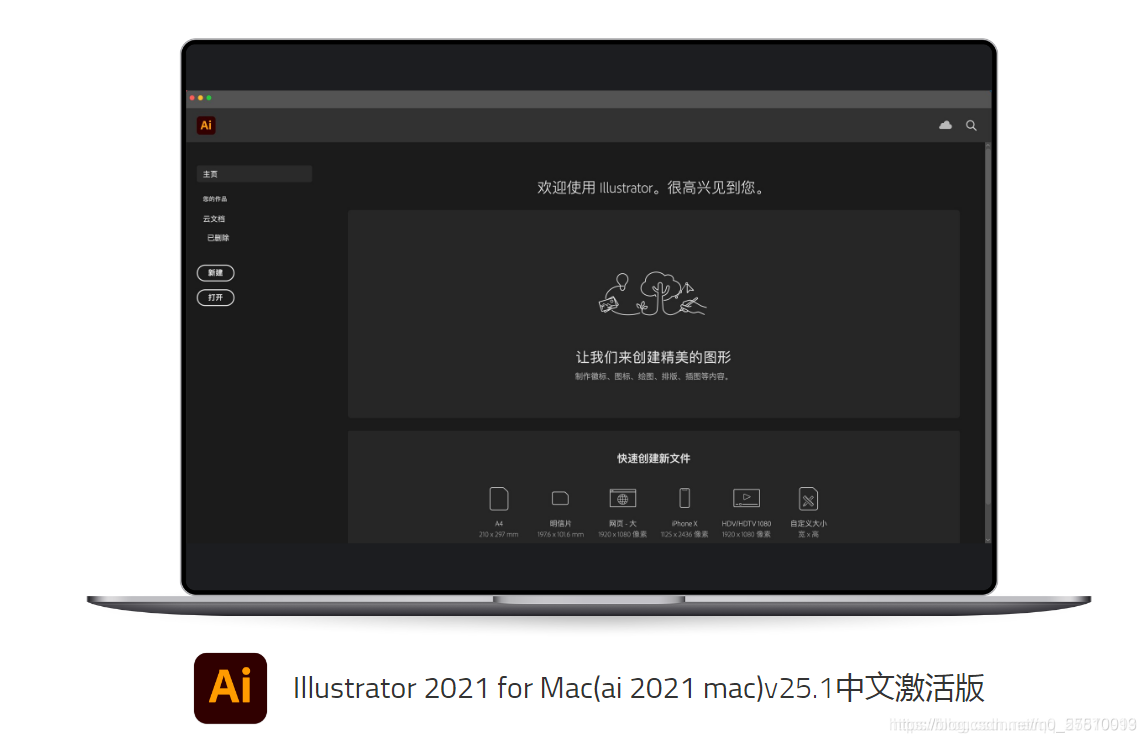
Task: Choose the 明信片 postcard preset
Action: pos(561,512)
